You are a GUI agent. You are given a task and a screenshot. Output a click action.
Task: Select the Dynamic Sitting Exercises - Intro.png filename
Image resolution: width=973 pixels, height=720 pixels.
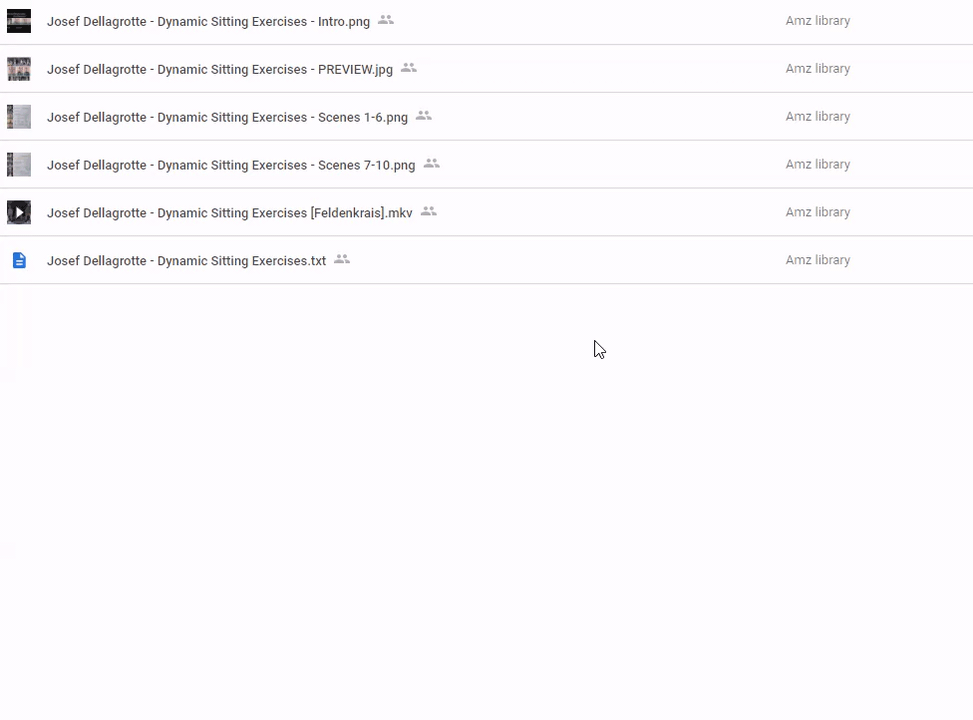(208, 21)
